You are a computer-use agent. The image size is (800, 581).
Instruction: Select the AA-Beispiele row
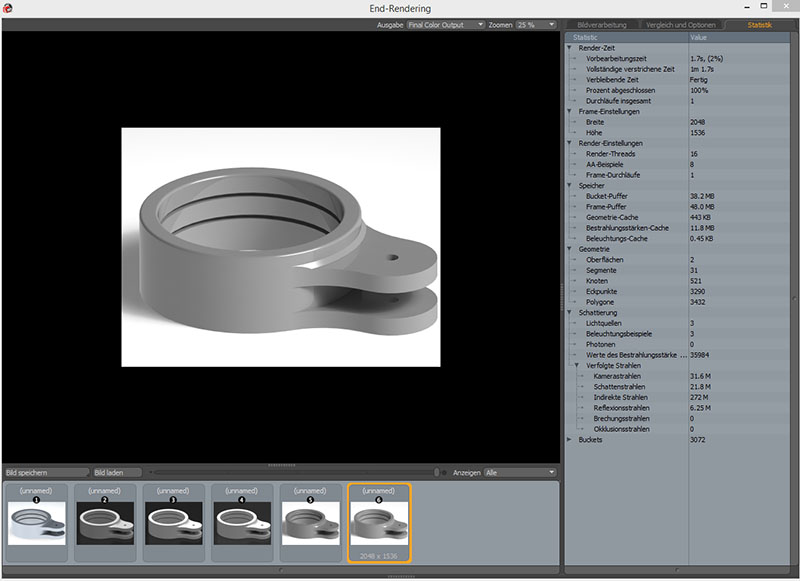pyautogui.click(x=678, y=164)
